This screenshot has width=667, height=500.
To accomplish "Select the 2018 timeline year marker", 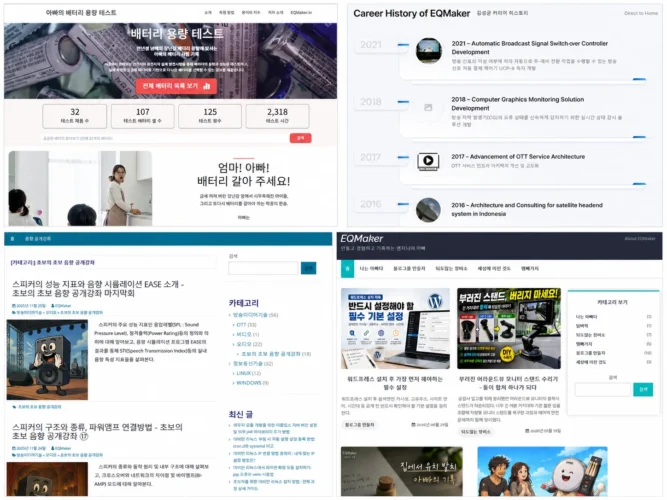I will pos(371,102).
